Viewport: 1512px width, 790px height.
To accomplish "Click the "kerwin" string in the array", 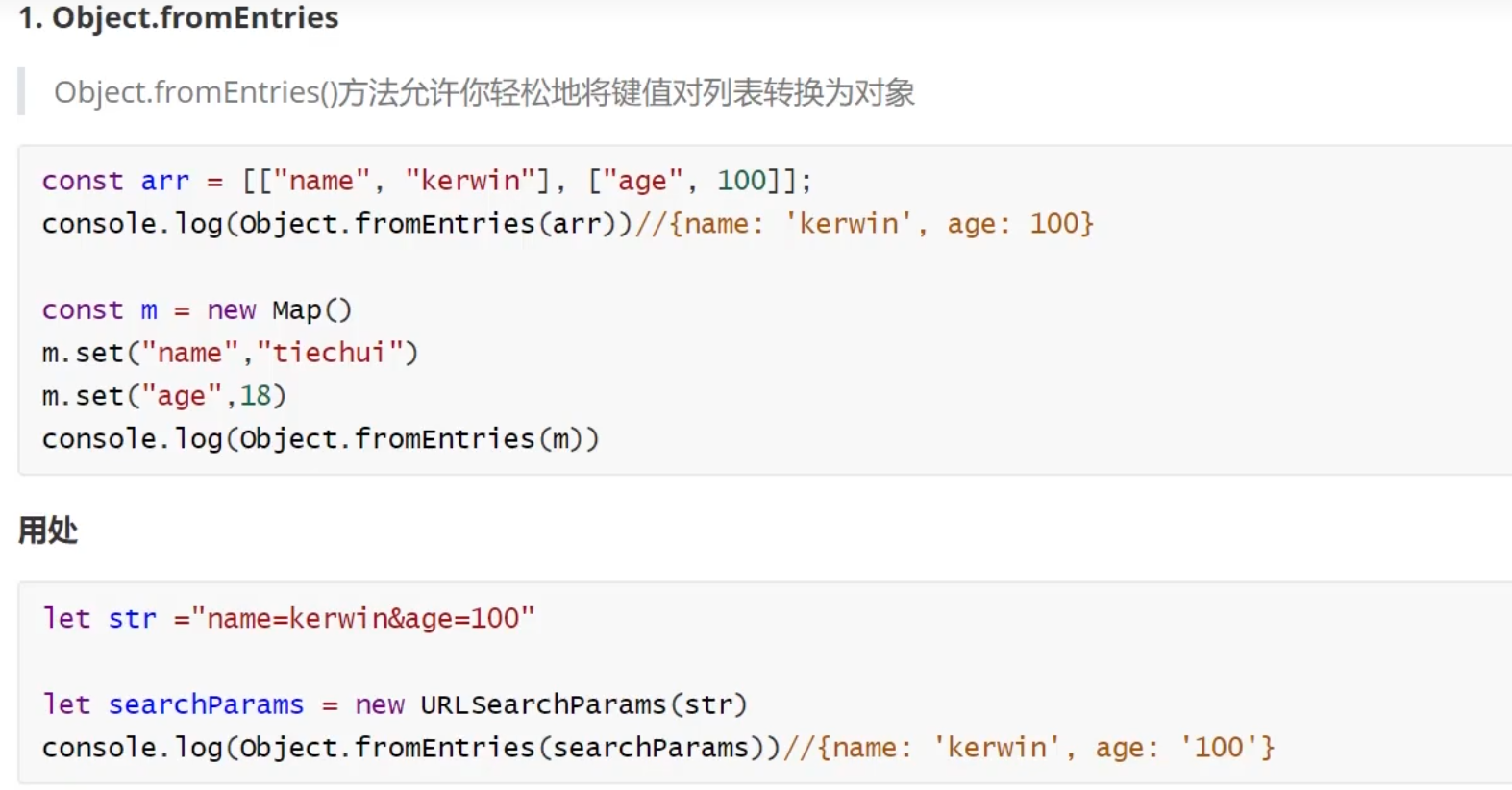I will [x=470, y=181].
